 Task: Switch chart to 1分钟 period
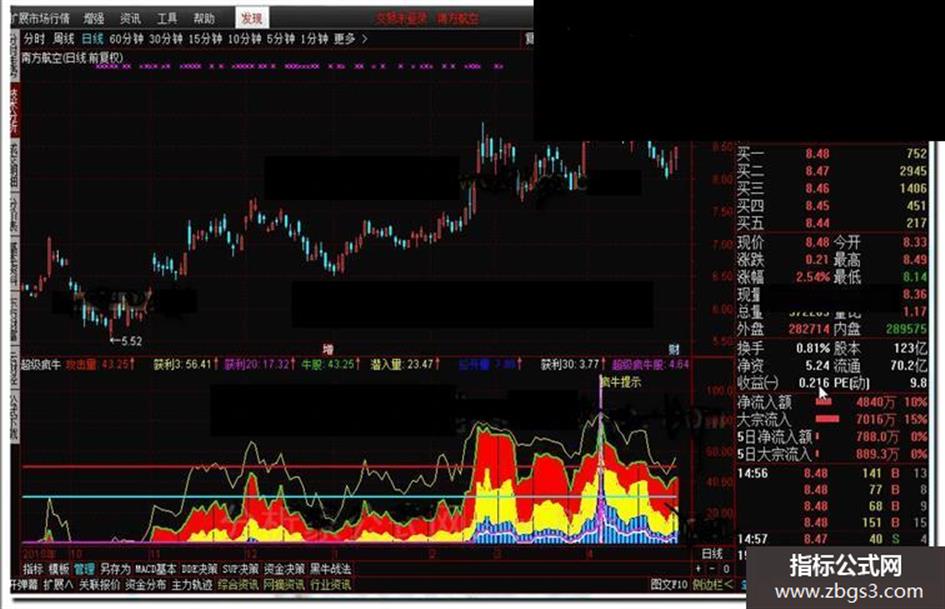pos(313,39)
